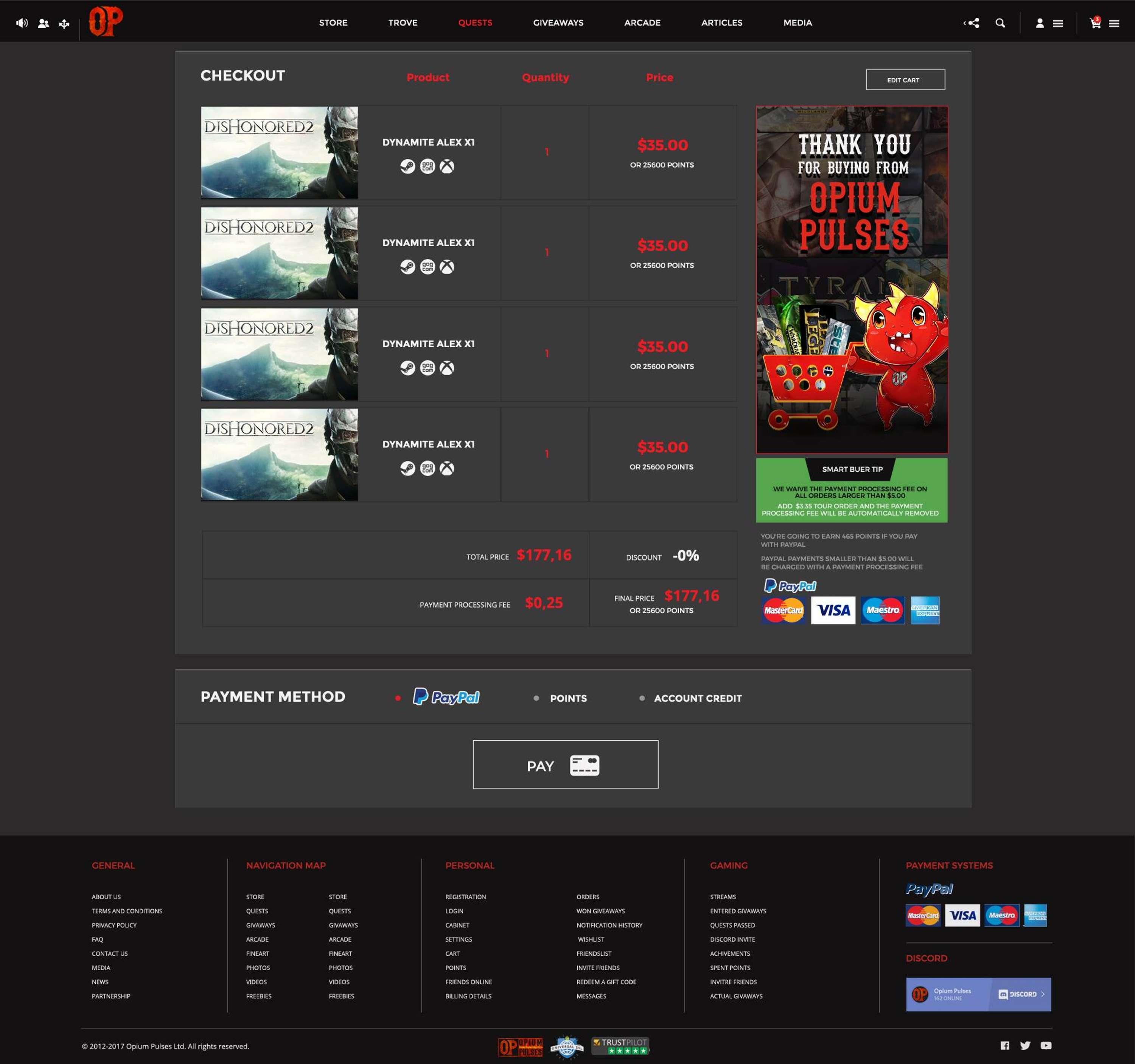The height and width of the screenshot is (1064, 1135).
Task: Click MasterCard logo beside checkout totals
Action: point(783,610)
